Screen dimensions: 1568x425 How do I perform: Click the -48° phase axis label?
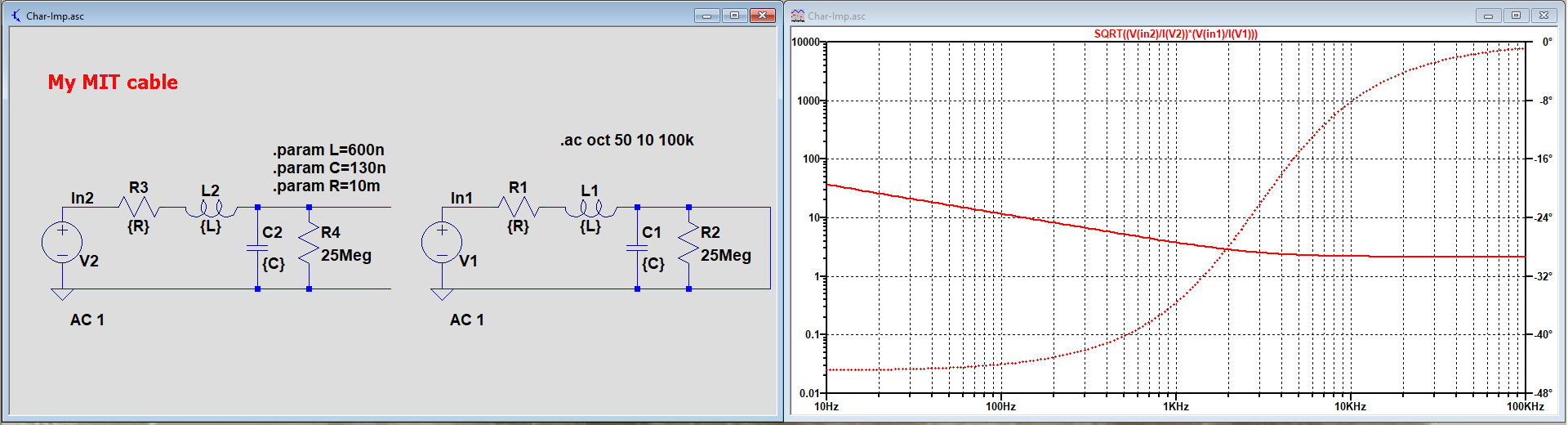coord(1543,393)
